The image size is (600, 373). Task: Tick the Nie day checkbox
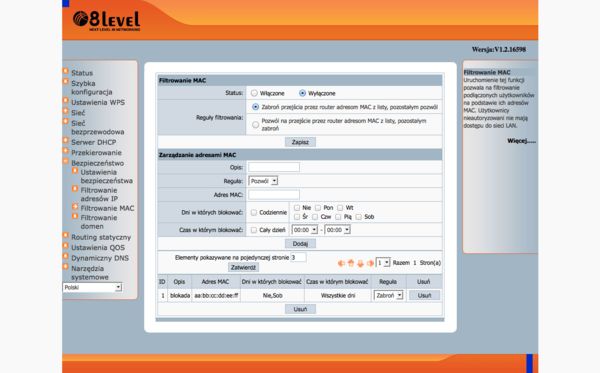pos(297,208)
